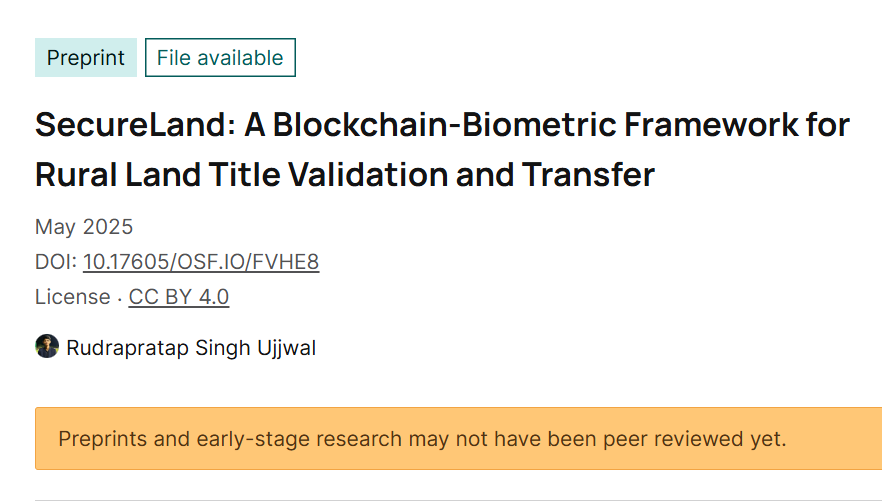Image resolution: width=882 pixels, height=501 pixels.
Task: Click the License label text
Action: (72, 297)
